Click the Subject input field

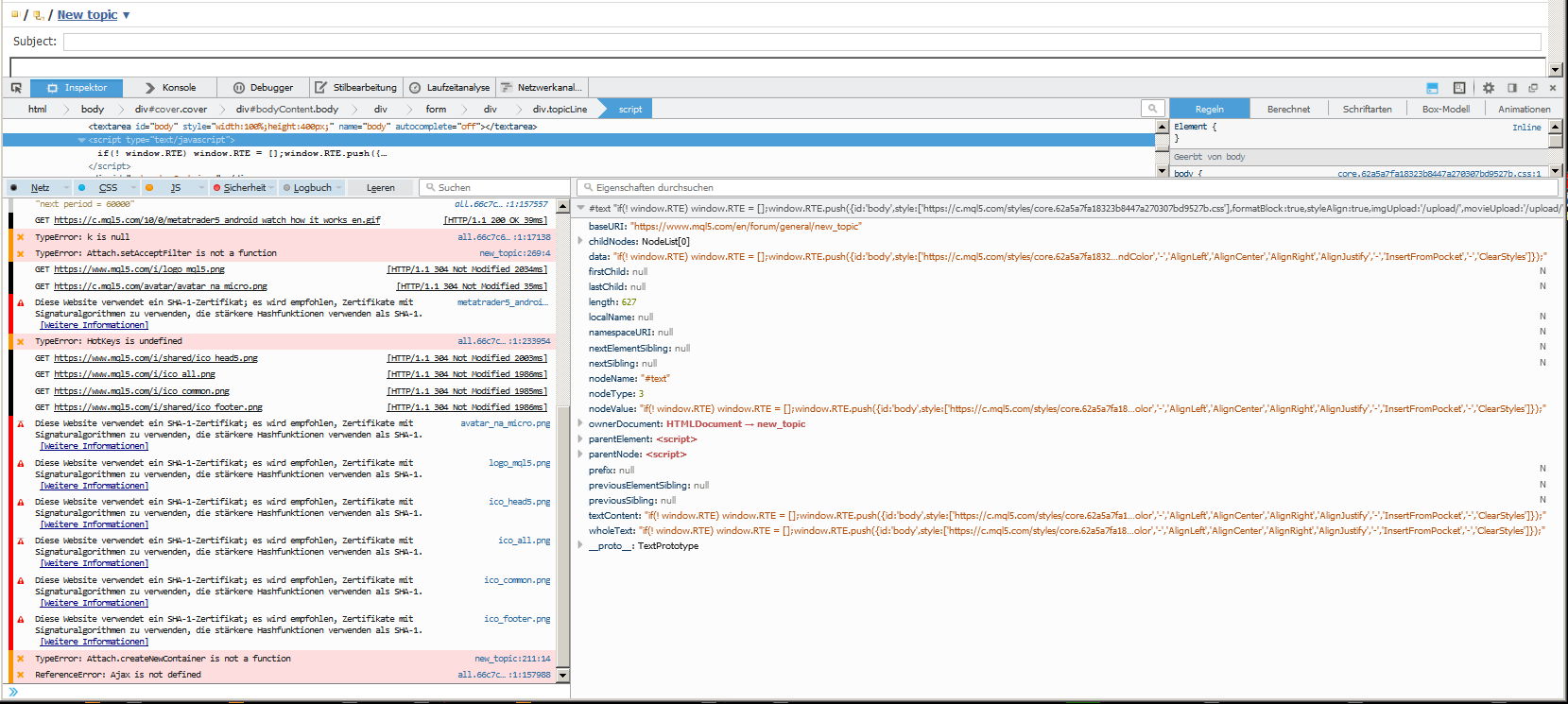coord(801,42)
